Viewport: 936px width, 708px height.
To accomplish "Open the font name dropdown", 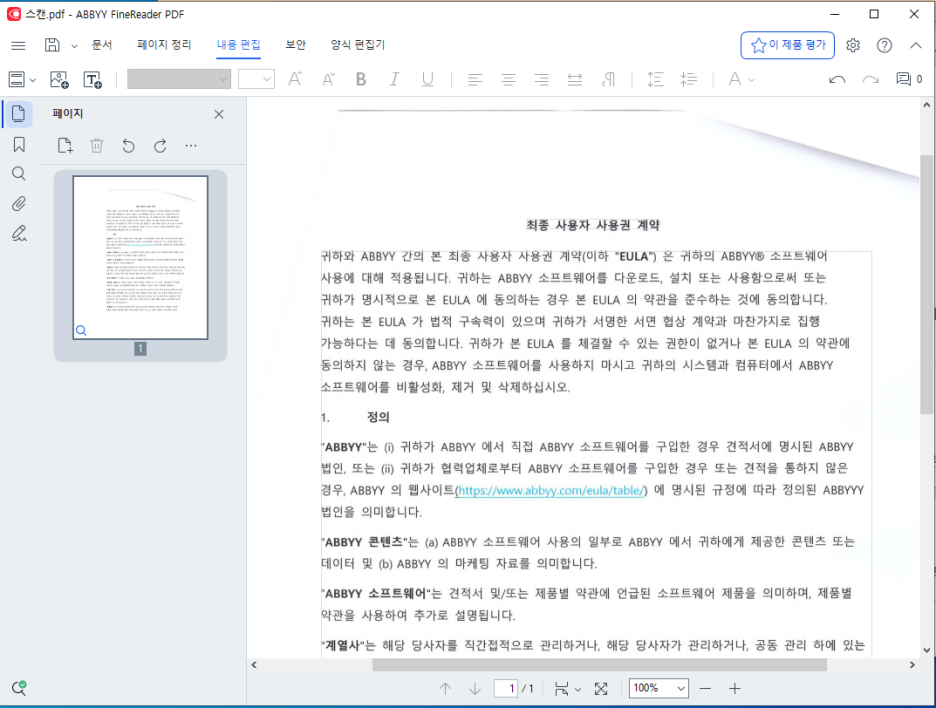I will click(179, 79).
